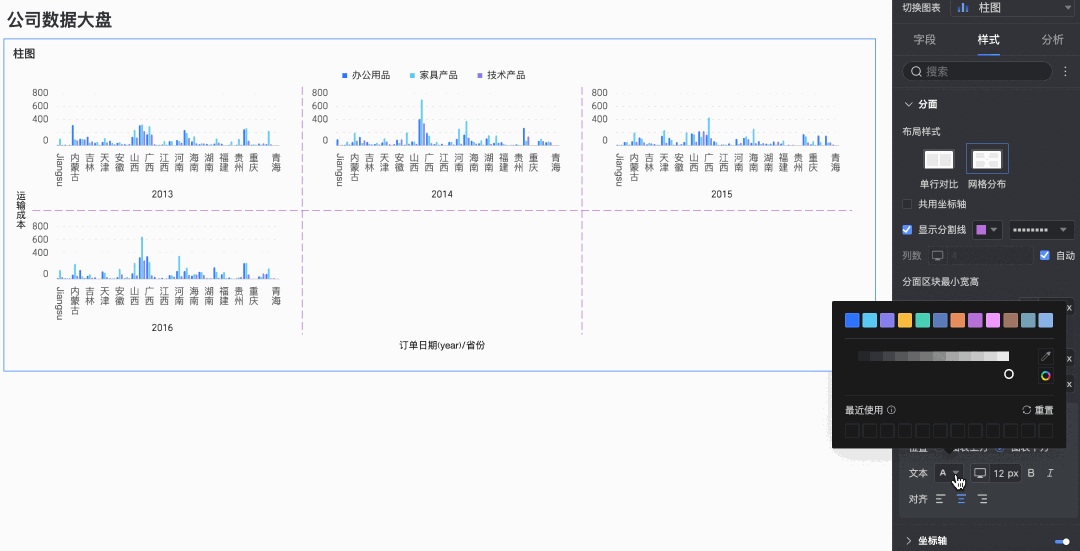Toggle the 坐标轴 switch off
1080x551 pixels.
(1062, 541)
